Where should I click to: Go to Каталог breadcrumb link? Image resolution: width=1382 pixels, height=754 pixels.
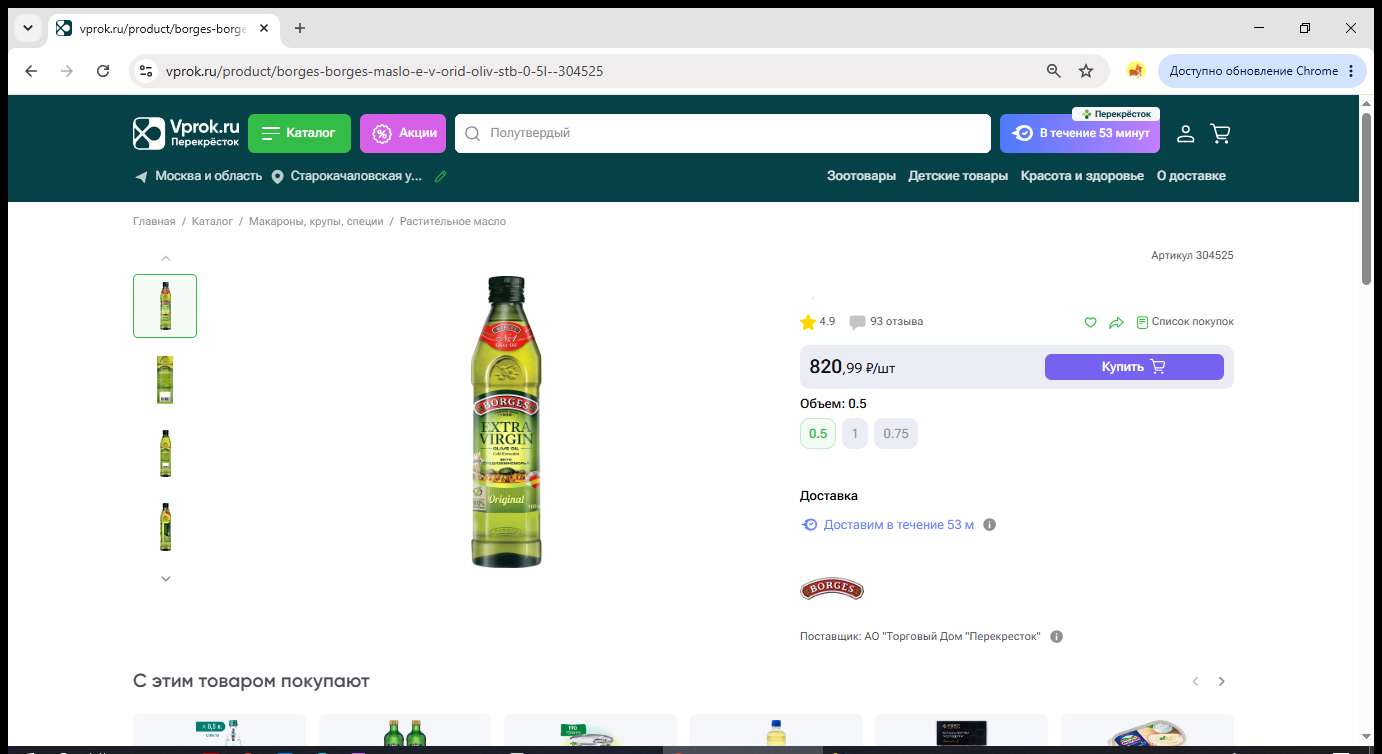(x=212, y=221)
